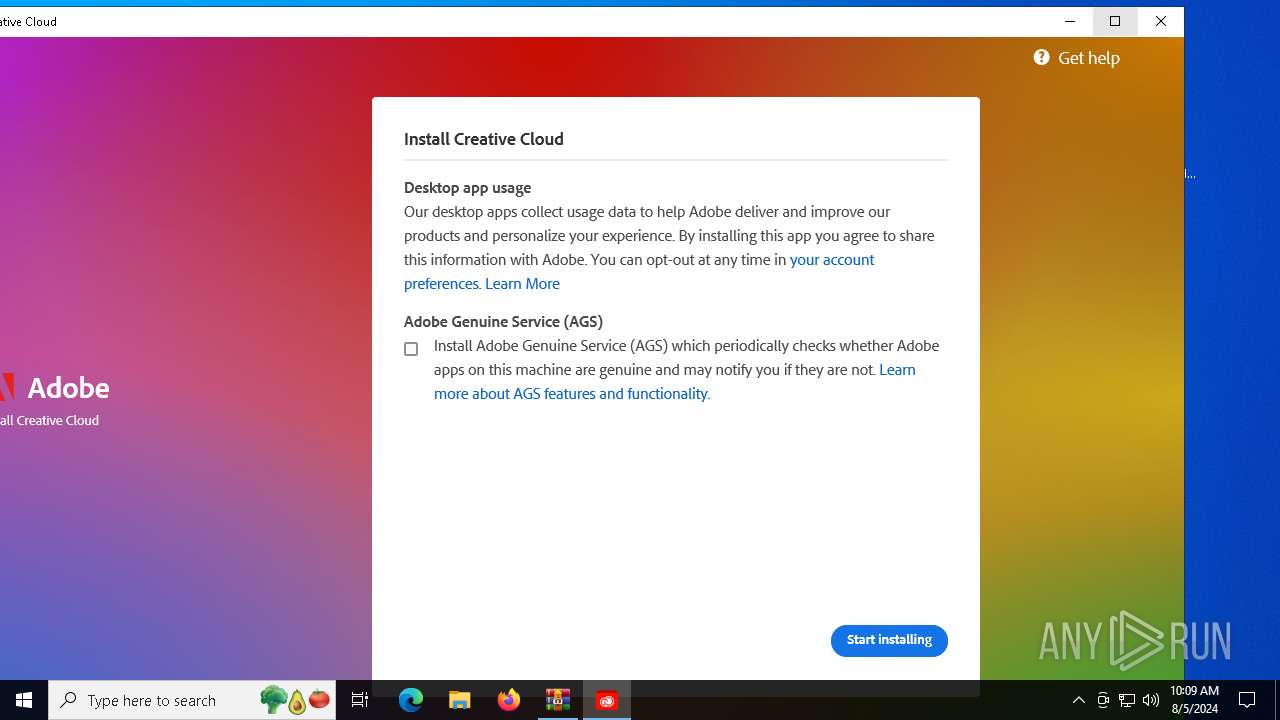The image size is (1280, 720).
Task: Open the Windows Start menu
Action: point(24,700)
